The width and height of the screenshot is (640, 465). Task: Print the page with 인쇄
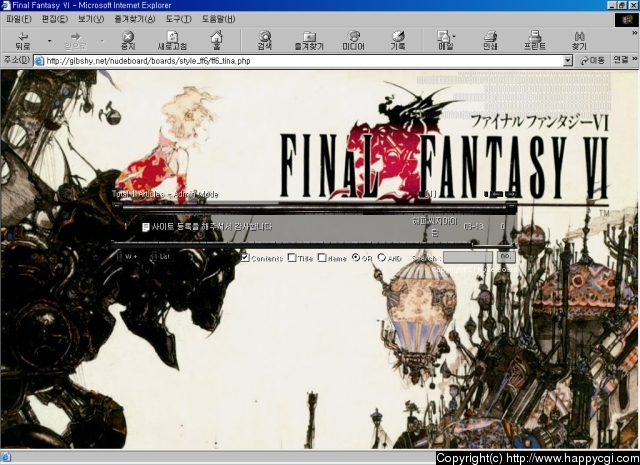pos(490,41)
